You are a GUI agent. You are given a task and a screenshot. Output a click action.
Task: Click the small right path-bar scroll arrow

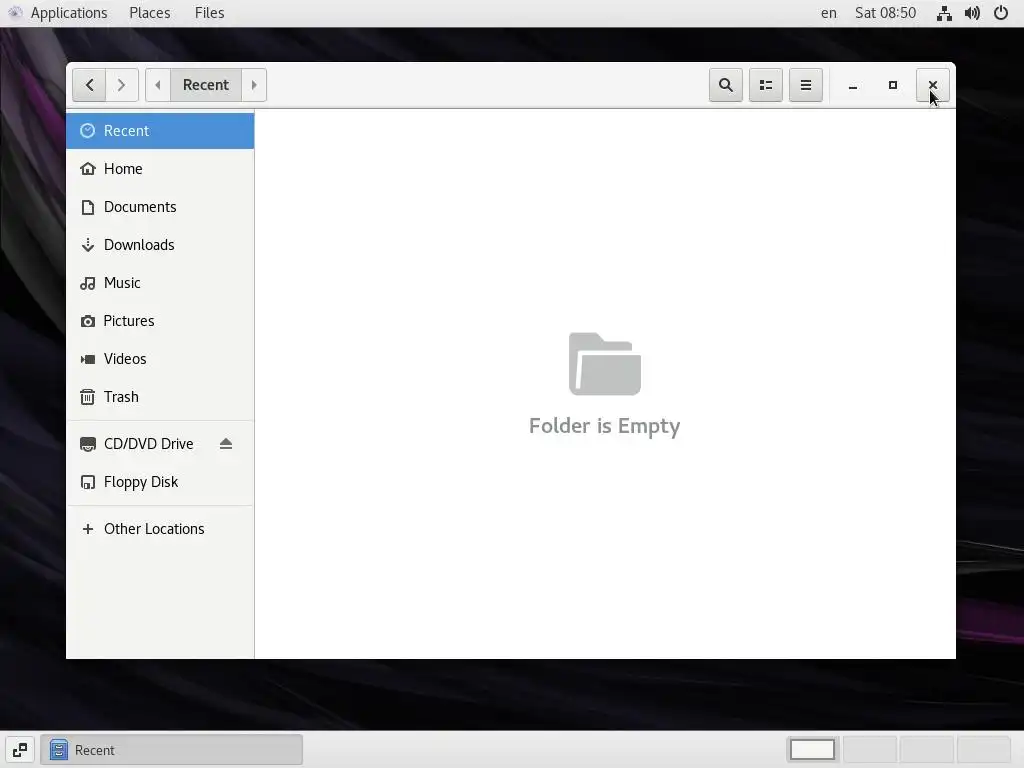pos(254,85)
